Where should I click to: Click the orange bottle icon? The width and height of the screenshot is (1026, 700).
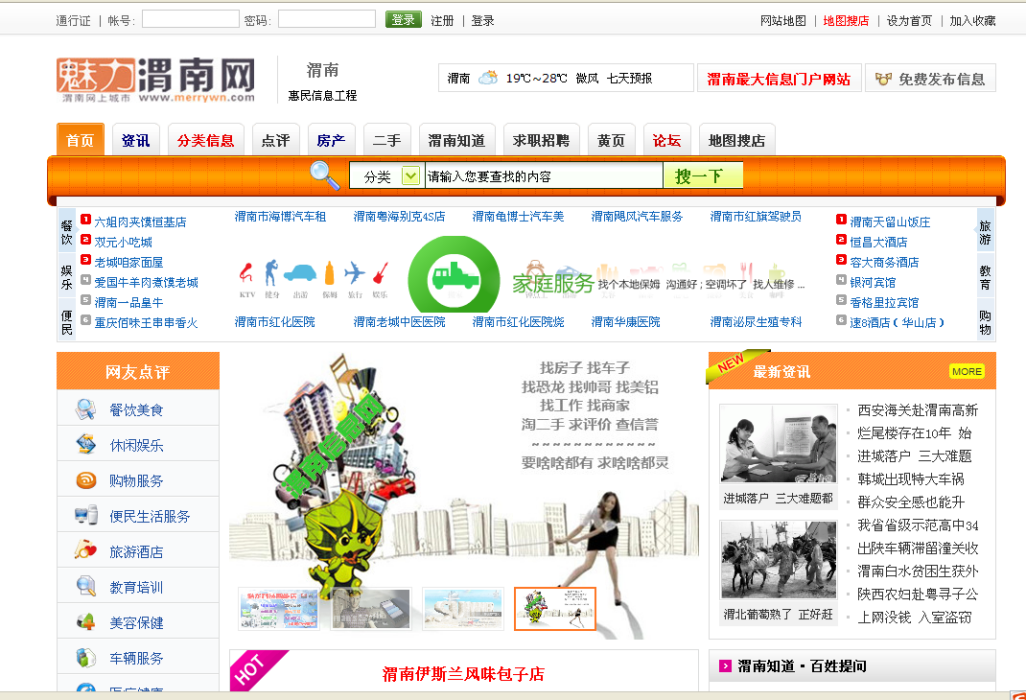[x=330, y=273]
